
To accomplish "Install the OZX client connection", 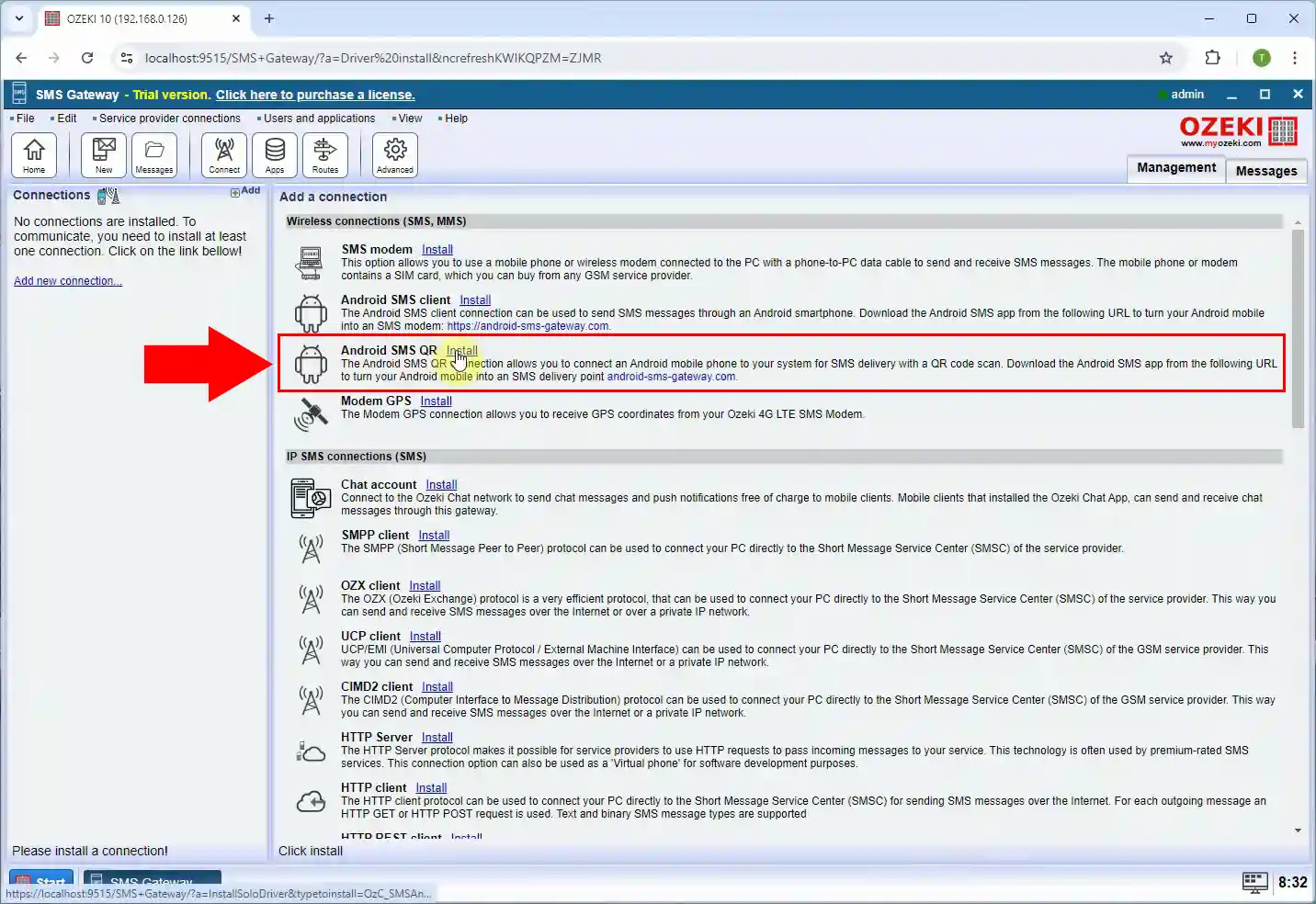I will pos(425,586).
